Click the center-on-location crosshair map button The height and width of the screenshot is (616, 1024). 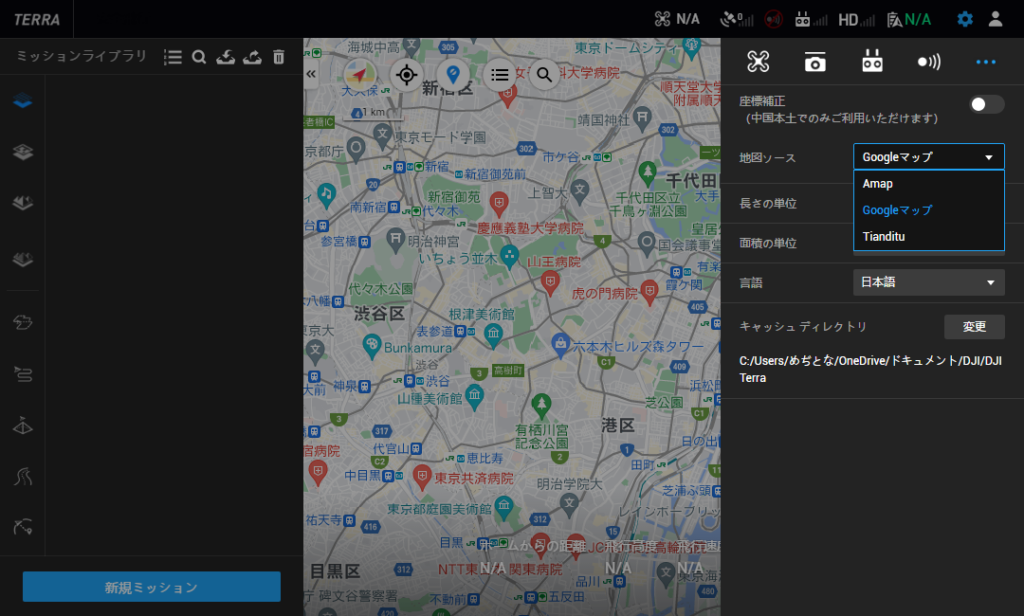point(406,75)
